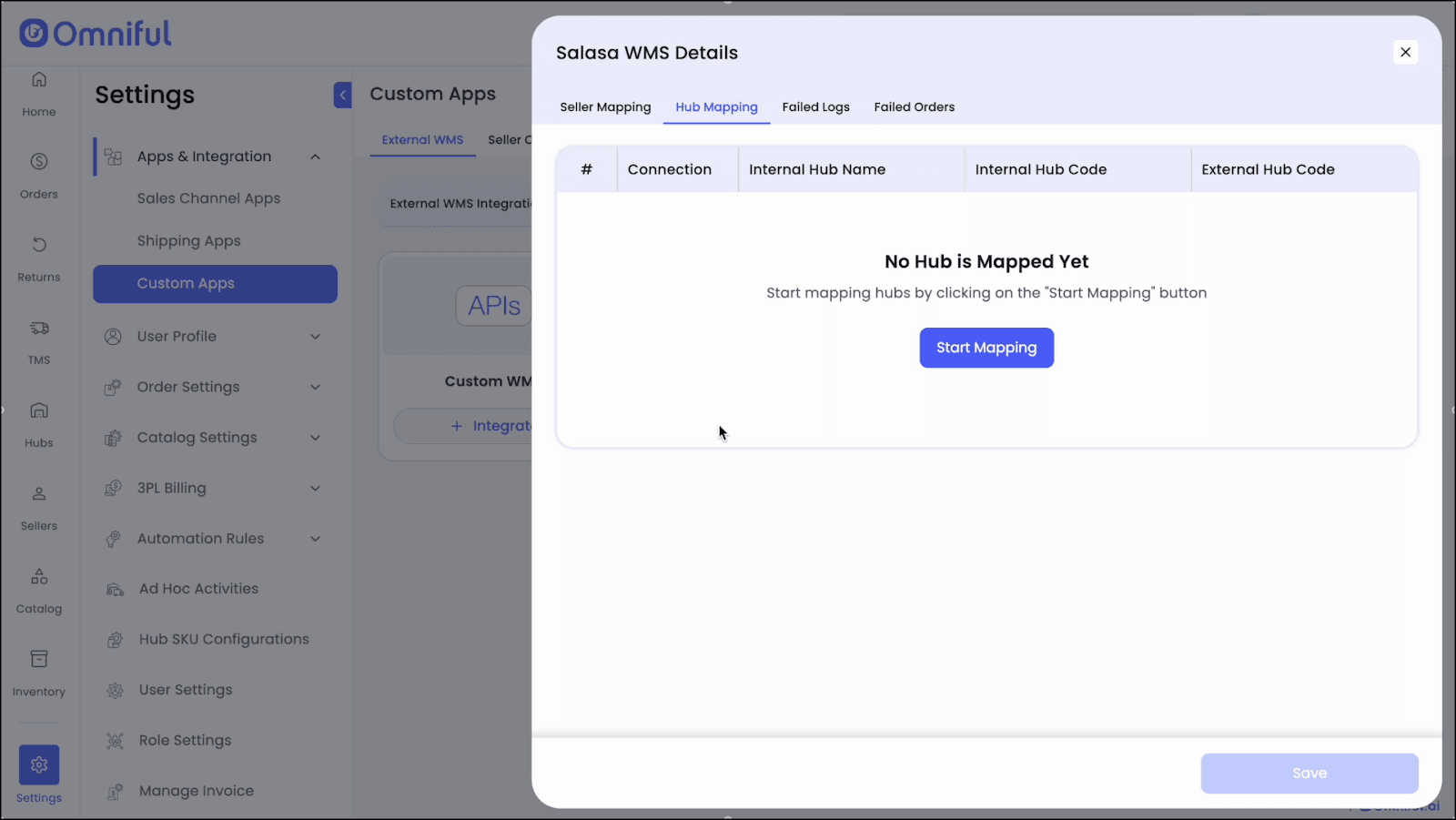Open Inventory box icon

[x=39, y=660]
